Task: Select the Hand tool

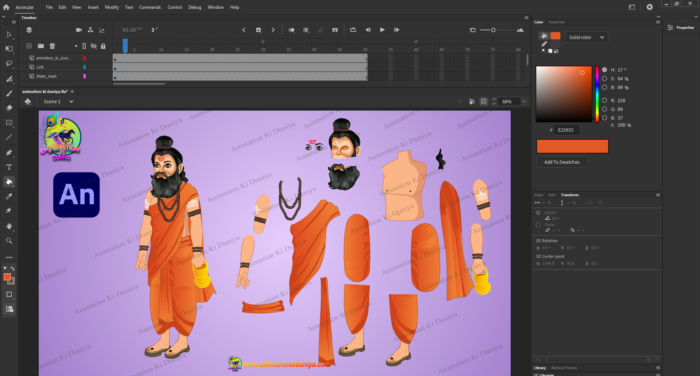Action: click(x=9, y=226)
